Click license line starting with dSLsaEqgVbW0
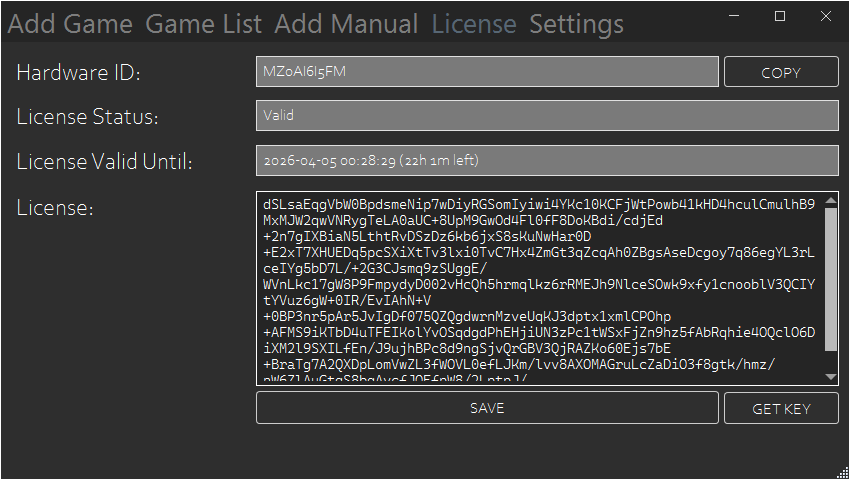 [539, 204]
